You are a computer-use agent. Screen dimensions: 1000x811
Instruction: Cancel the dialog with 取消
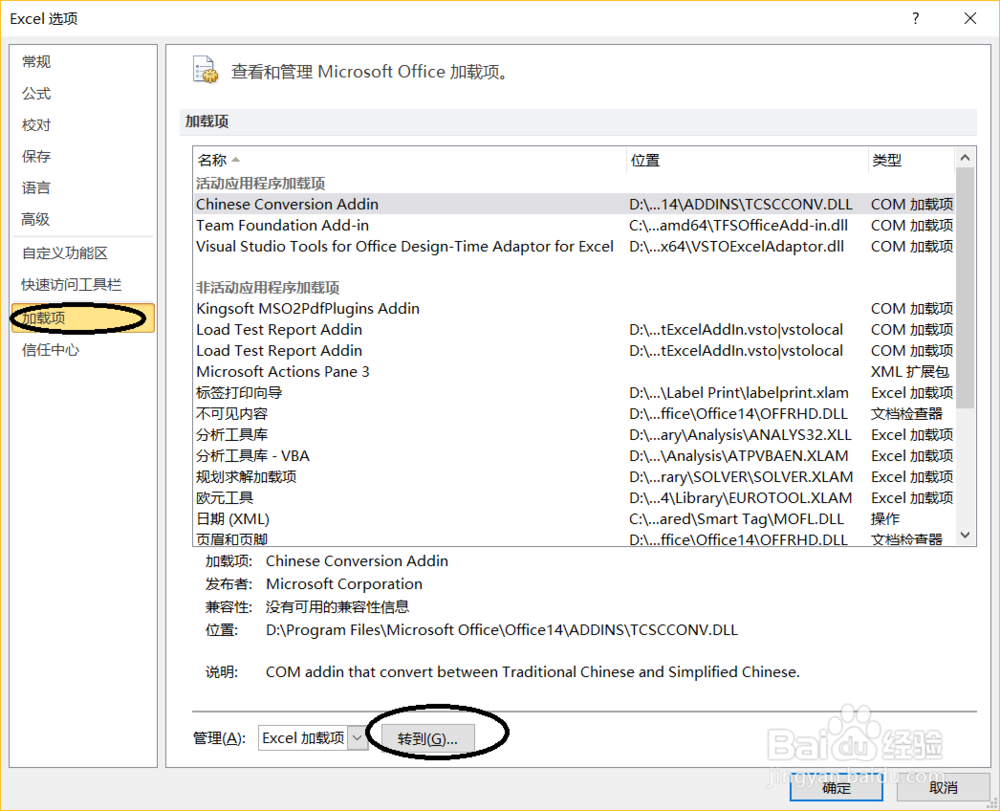pyautogui.click(x=943, y=787)
